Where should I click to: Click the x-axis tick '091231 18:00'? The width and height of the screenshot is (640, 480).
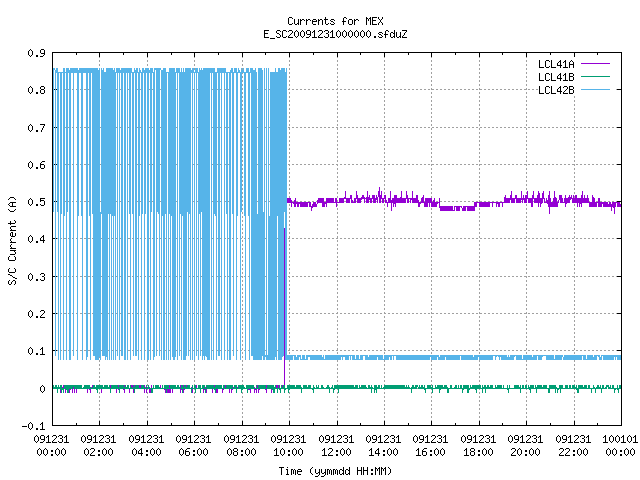(x=478, y=446)
